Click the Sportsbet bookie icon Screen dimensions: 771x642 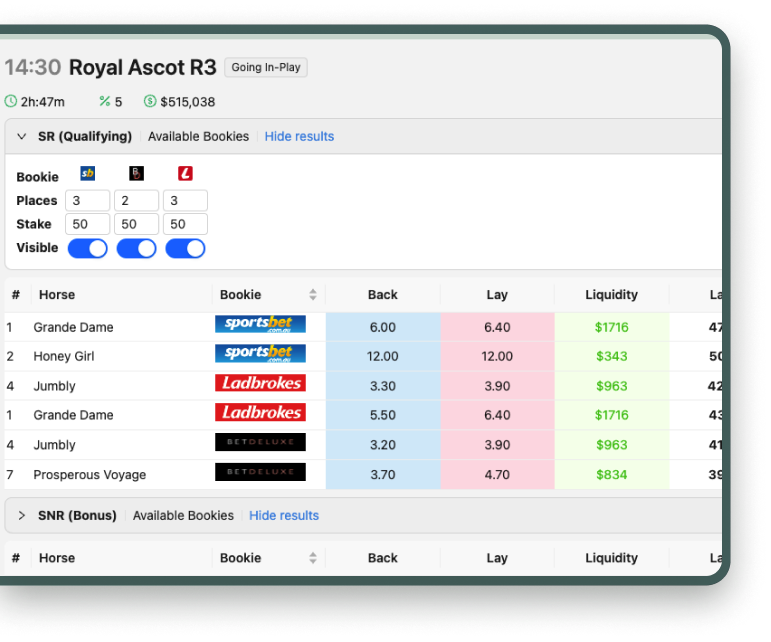coord(88,174)
